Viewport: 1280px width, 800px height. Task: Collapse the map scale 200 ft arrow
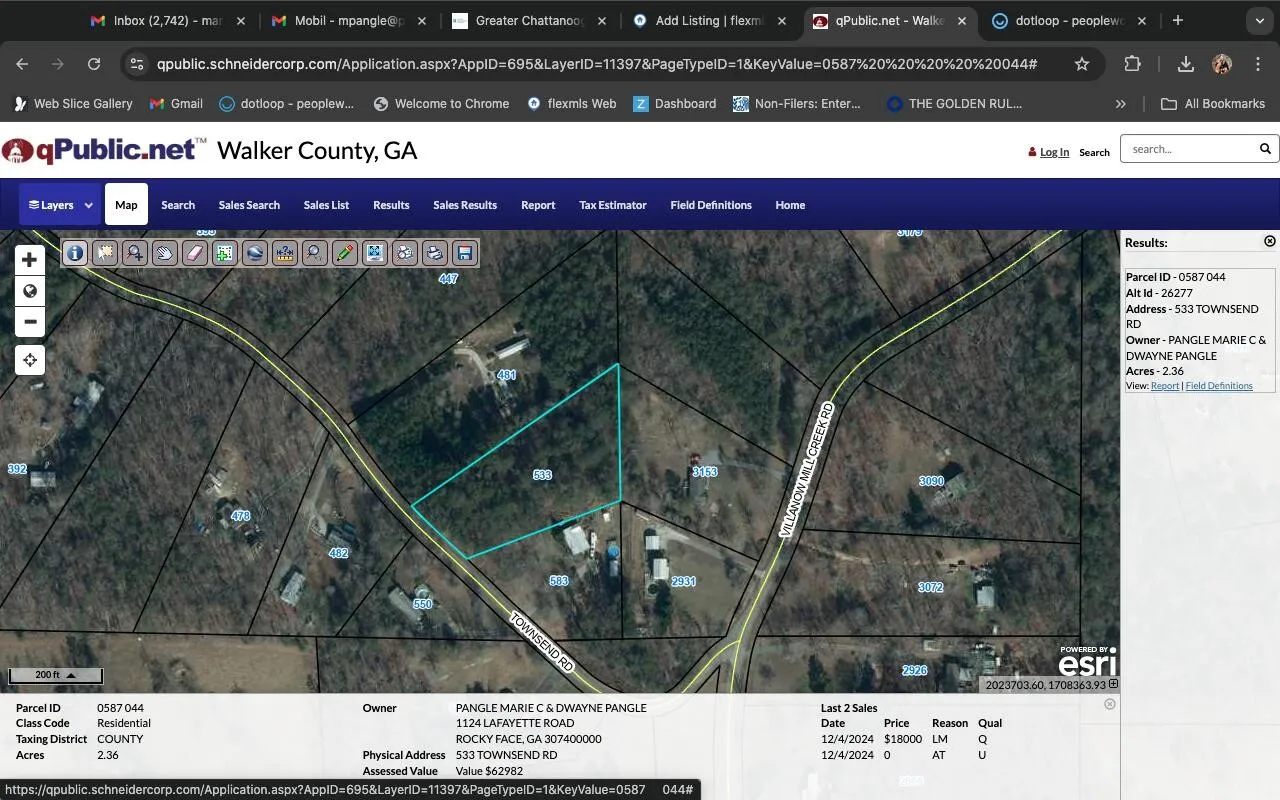point(71,675)
